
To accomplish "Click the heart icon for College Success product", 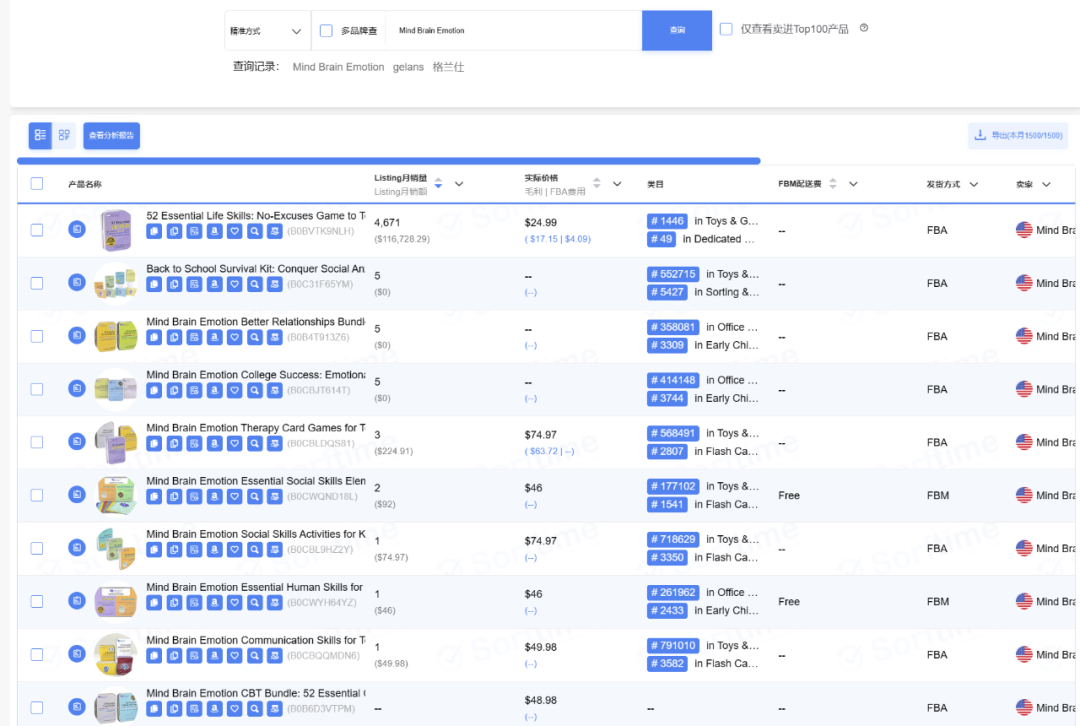I will [x=234, y=391].
